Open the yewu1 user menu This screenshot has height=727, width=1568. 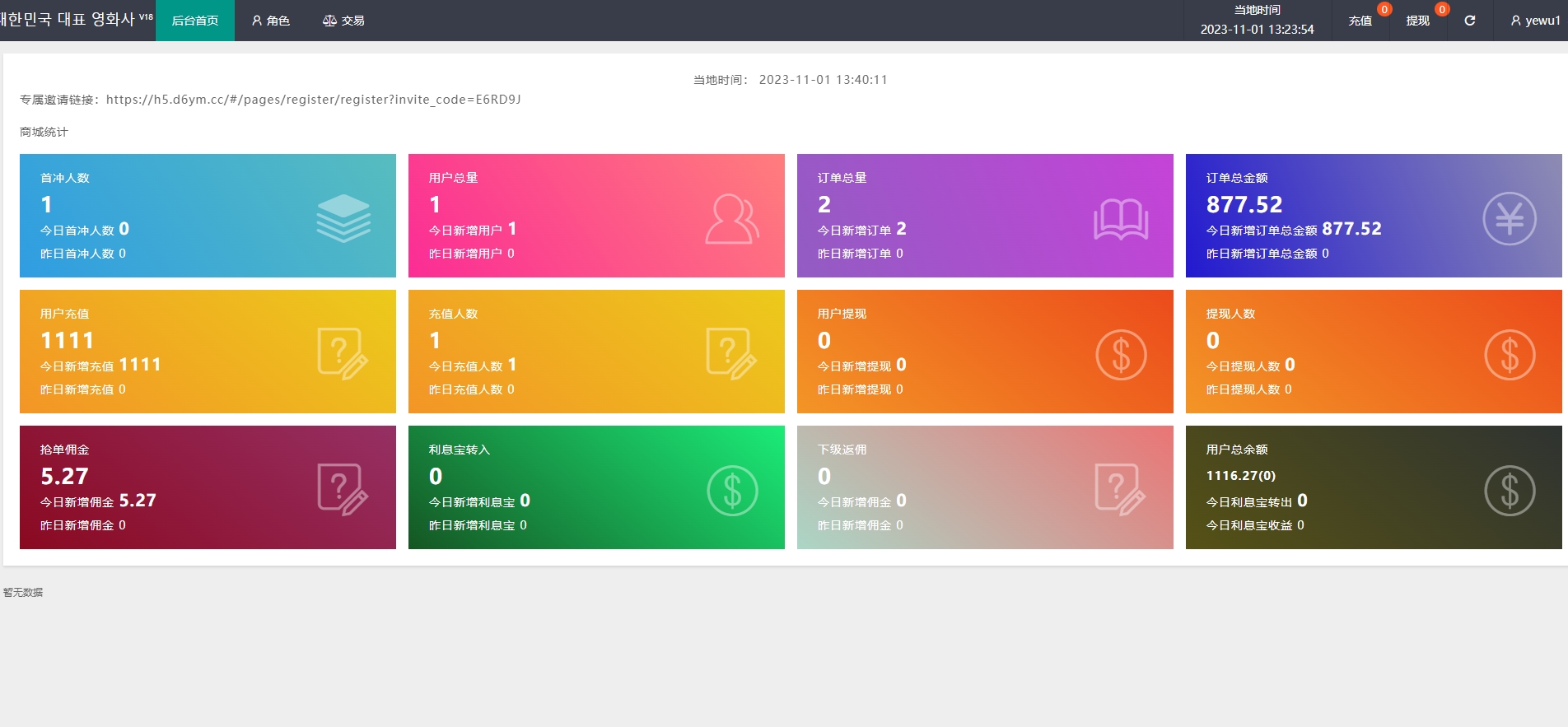click(x=1535, y=21)
